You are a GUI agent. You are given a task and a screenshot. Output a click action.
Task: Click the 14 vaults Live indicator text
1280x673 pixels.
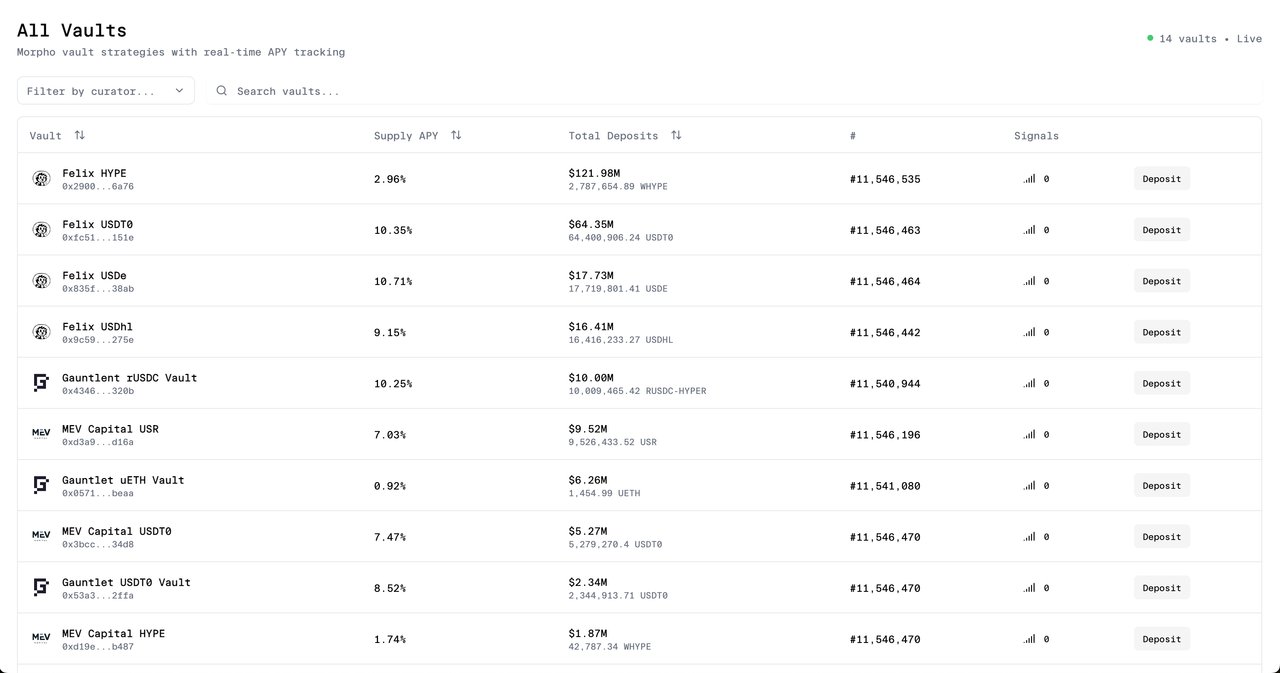pos(1210,39)
